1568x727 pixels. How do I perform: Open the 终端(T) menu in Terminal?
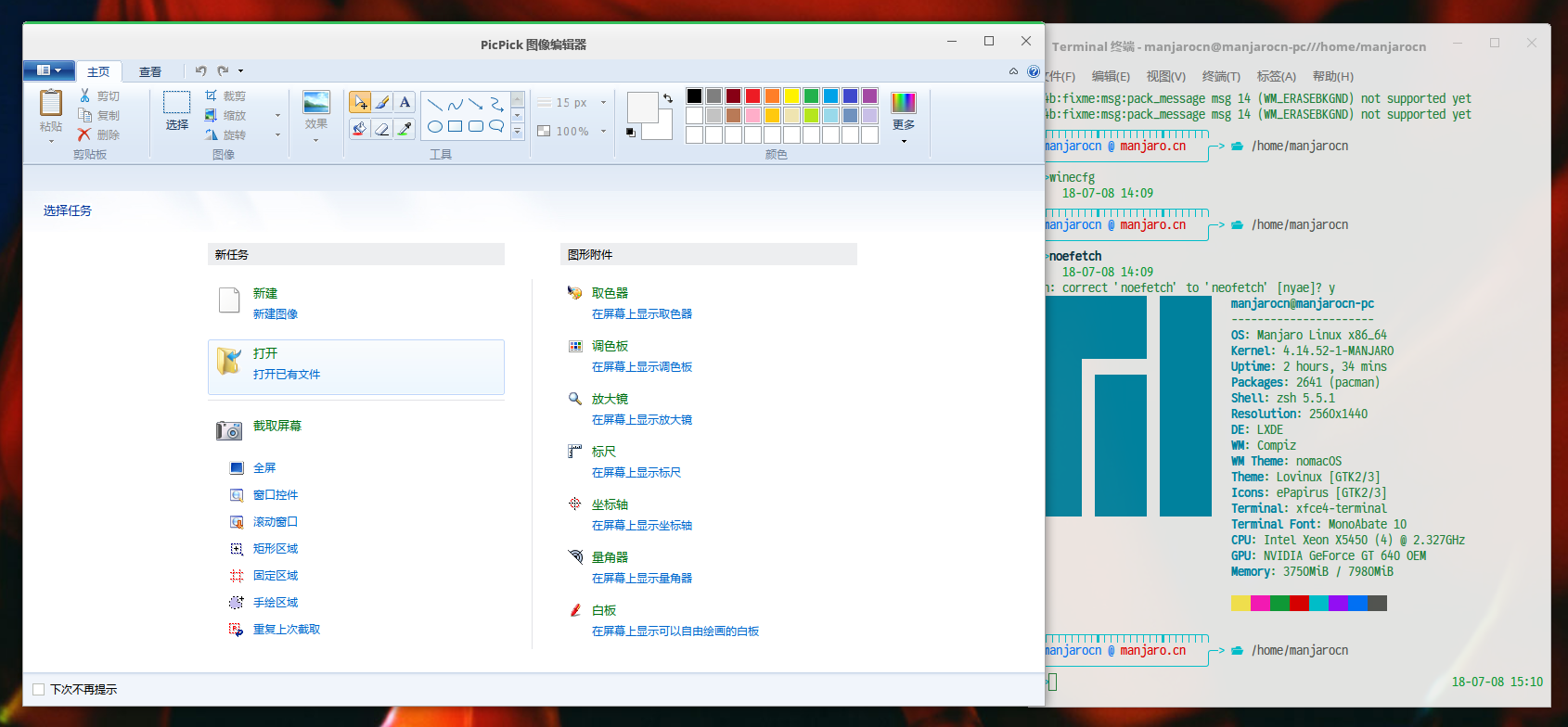click(1221, 76)
